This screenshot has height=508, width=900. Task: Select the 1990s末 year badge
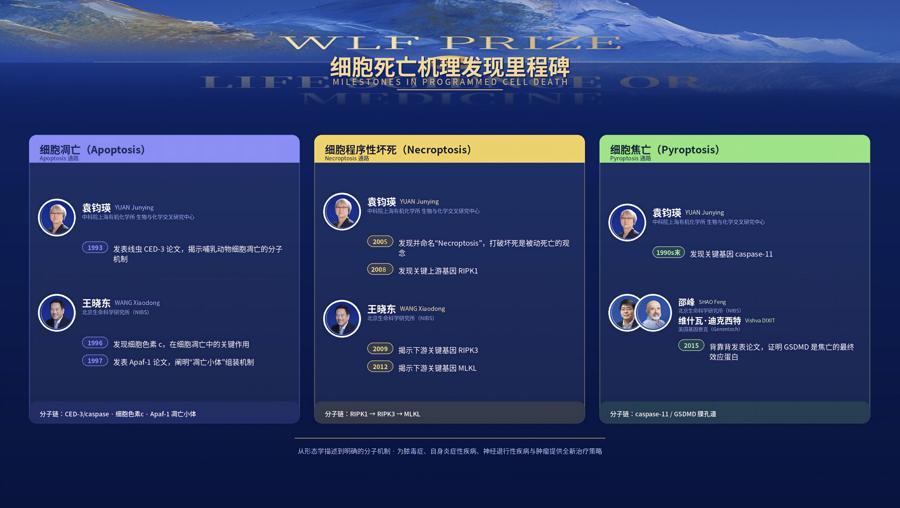coord(668,253)
